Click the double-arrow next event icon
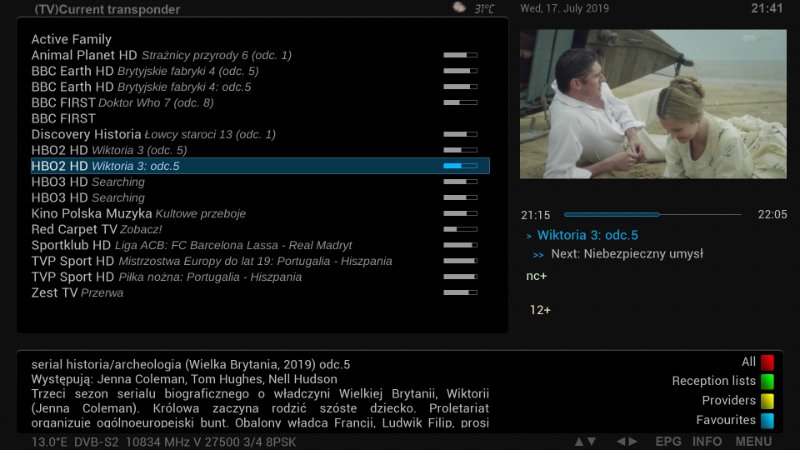Viewport: 800px width, 450px height. [x=538, y=254]
